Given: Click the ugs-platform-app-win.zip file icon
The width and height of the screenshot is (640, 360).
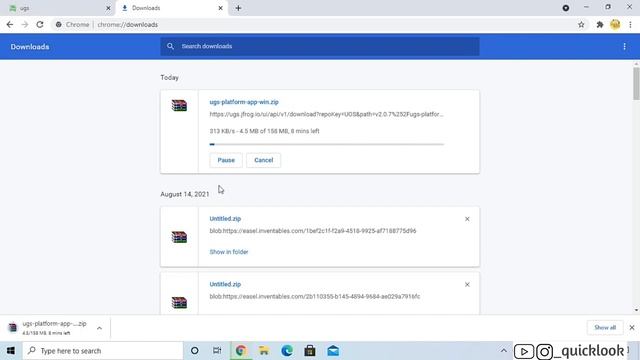Looking at the screenshot, I should (x=179, y=106).
